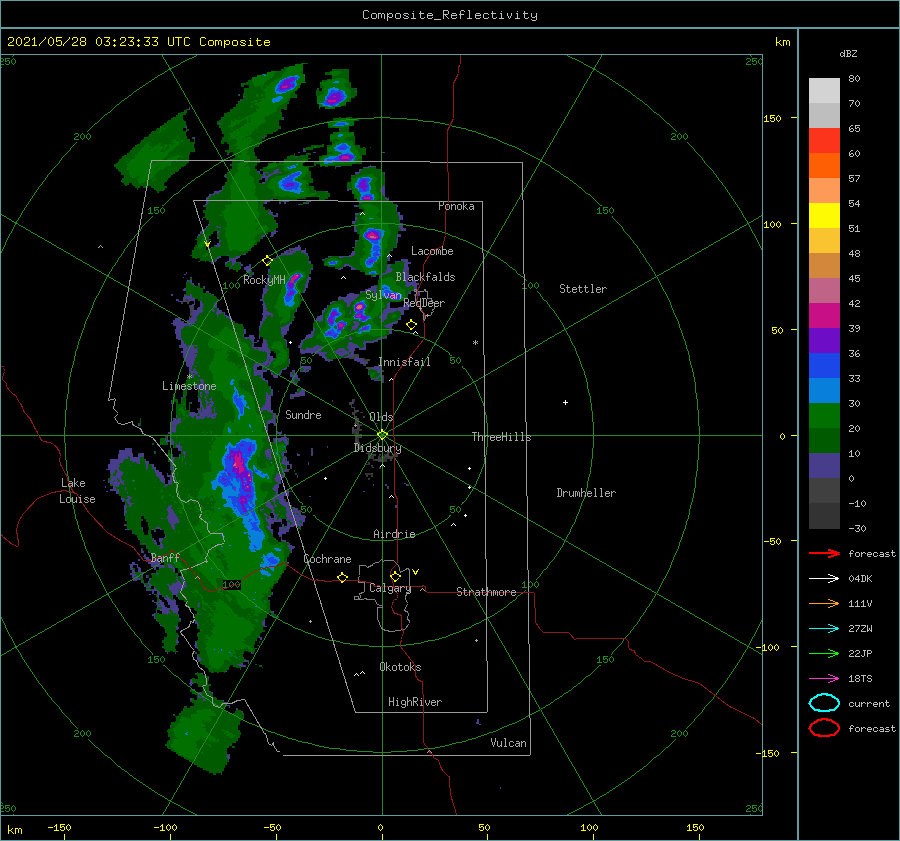Click the Didsbury town label
The image size is (900, 841).
[x=378, y=448]
